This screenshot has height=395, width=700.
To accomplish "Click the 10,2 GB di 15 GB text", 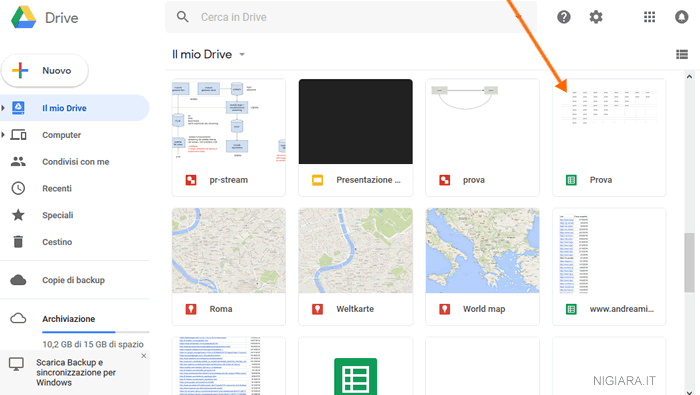I will pyautogui.click(x=93, y=344).
